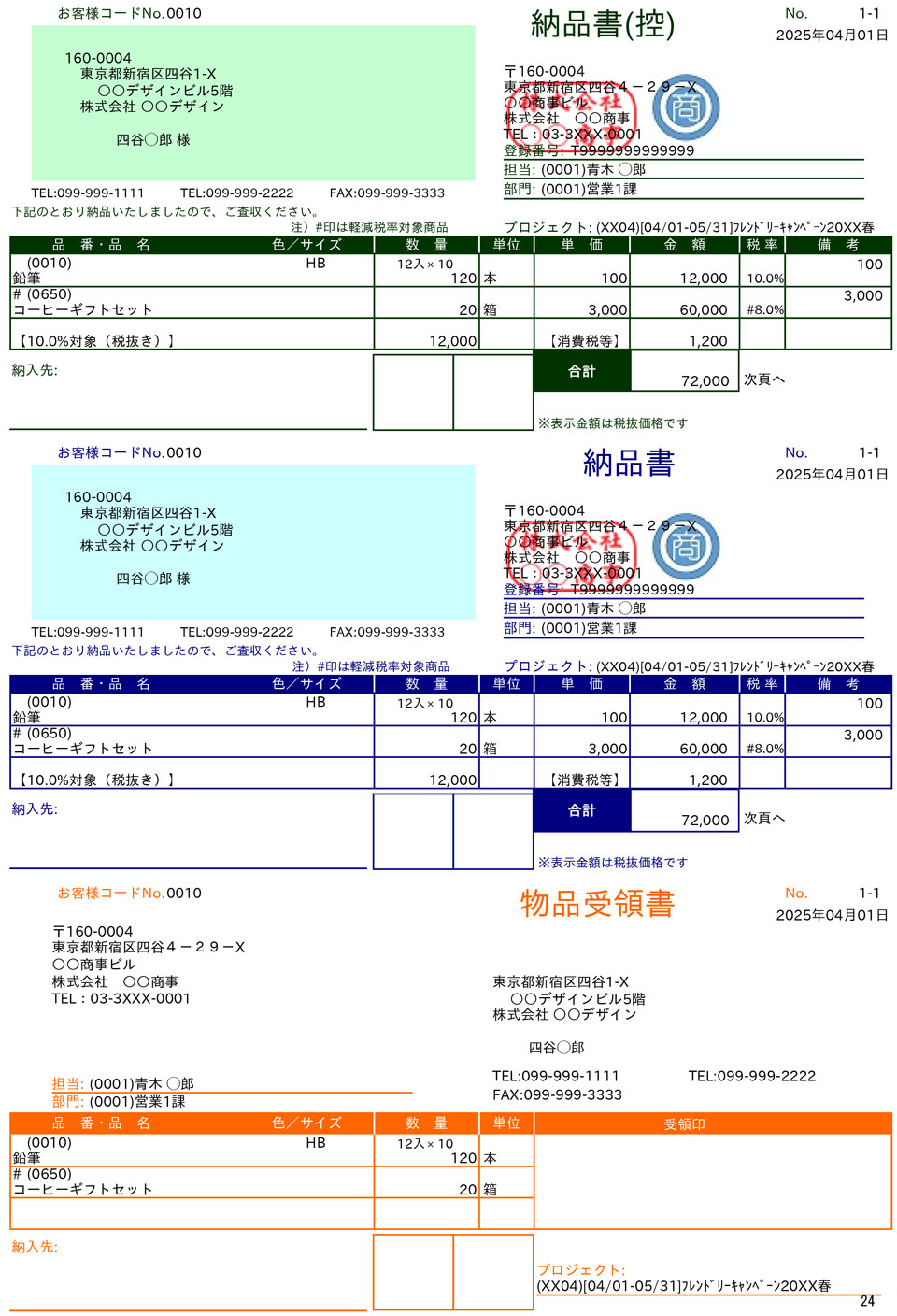Click date 2025年04月01日 on the orange slip

[832, 915]
